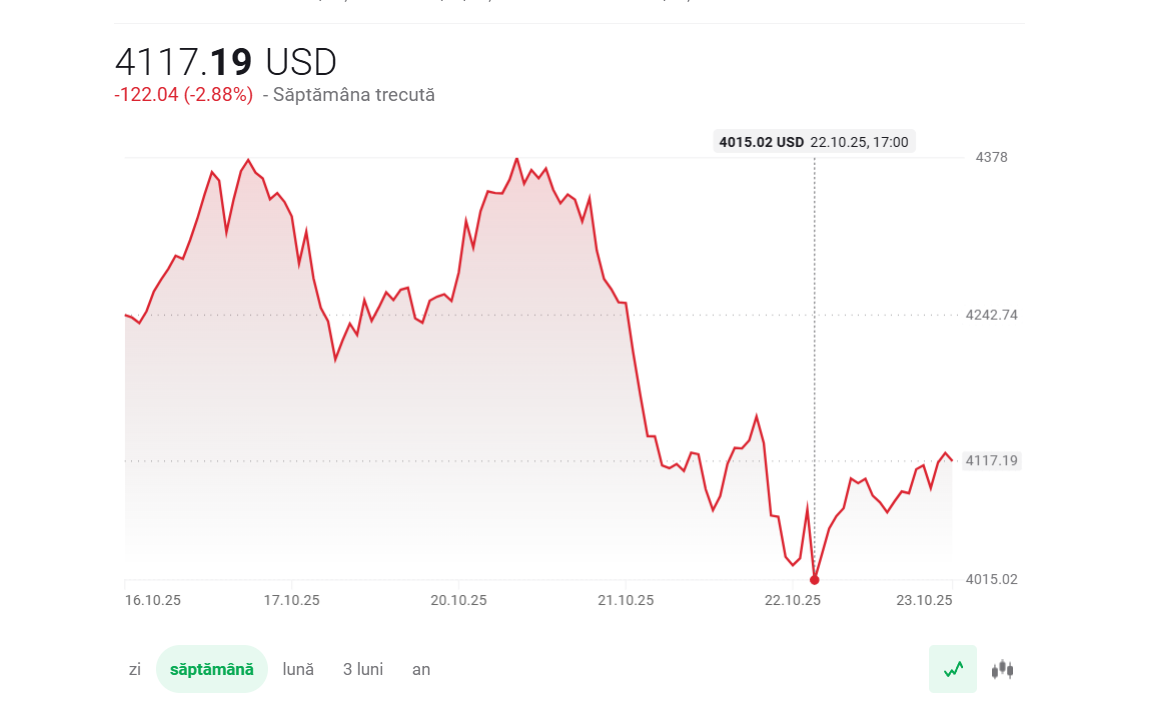Image resolution: width=1155 pixels, height=710 pixels.
Task: Click the 4015.02 bottom axis price label
Action: coord(991,579)
